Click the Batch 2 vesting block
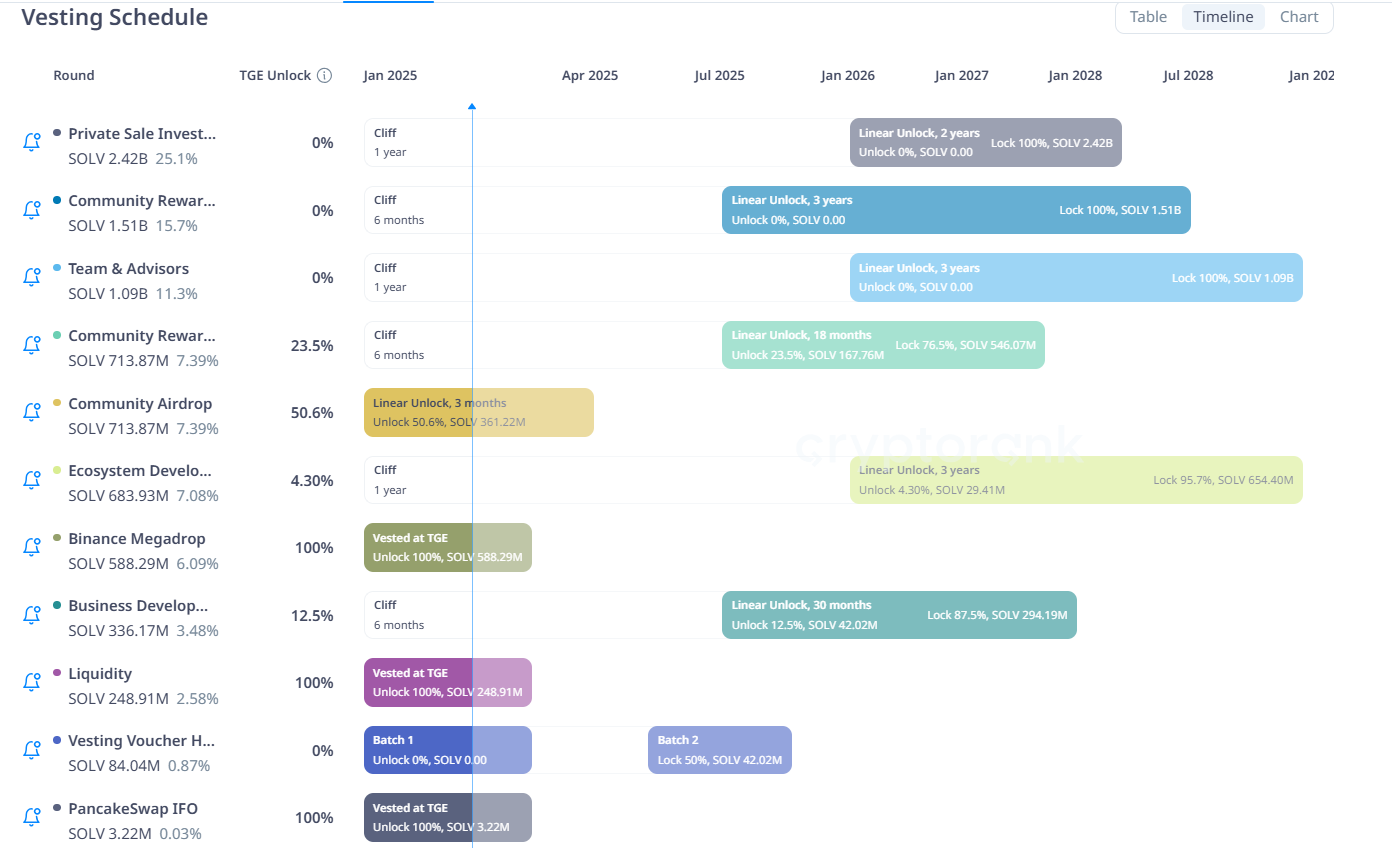The height and width of the screenshot is (848, 1392). pyautogui.click(x=719, y=750)
